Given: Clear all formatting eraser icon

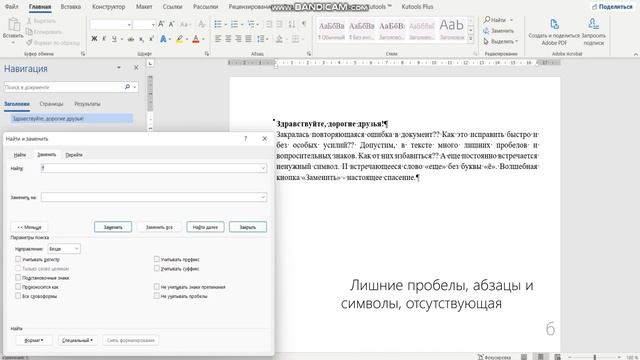Looking at the screenshot, I should 201,24.
